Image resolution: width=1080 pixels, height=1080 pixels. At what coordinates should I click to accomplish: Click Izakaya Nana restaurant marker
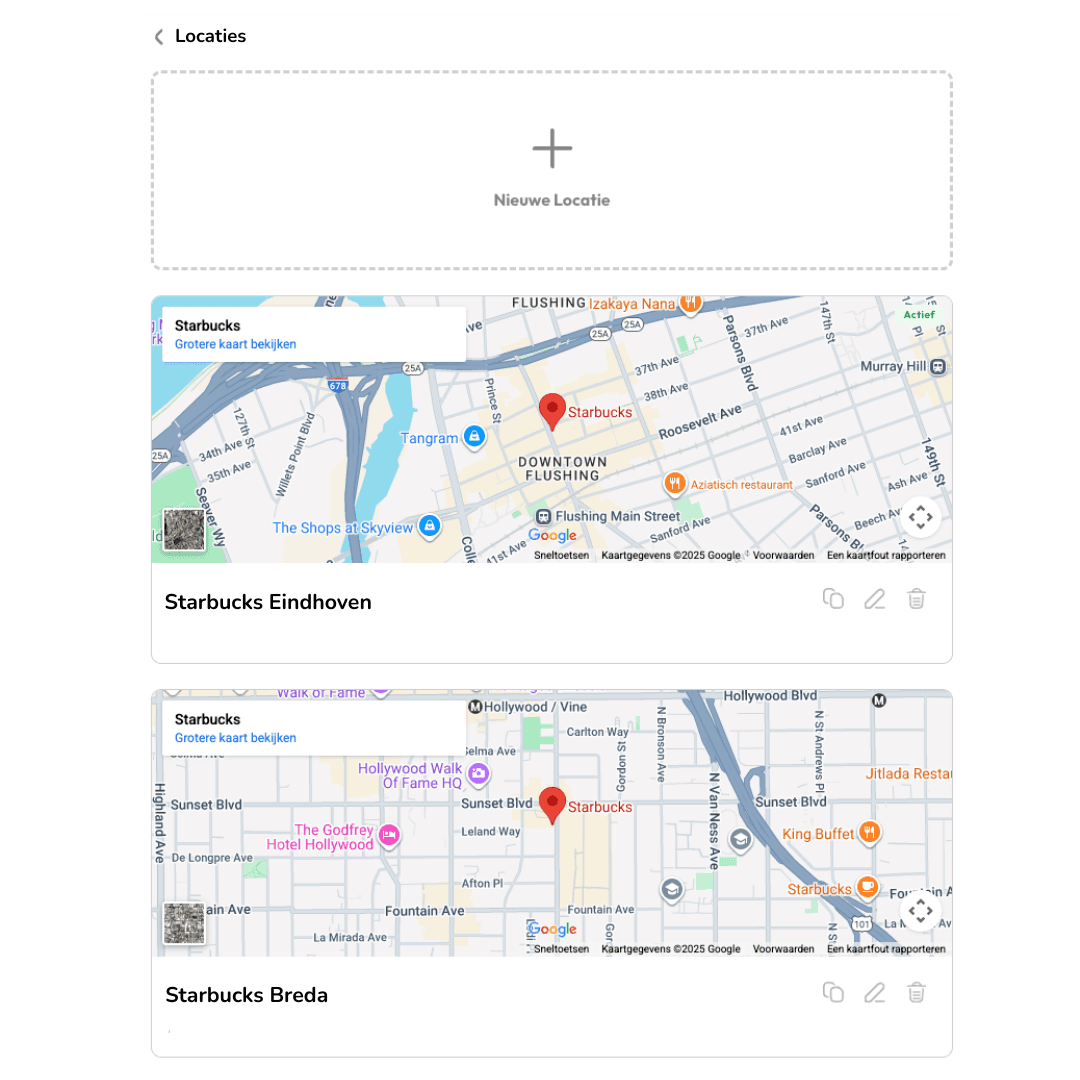(x=690, y=302)
